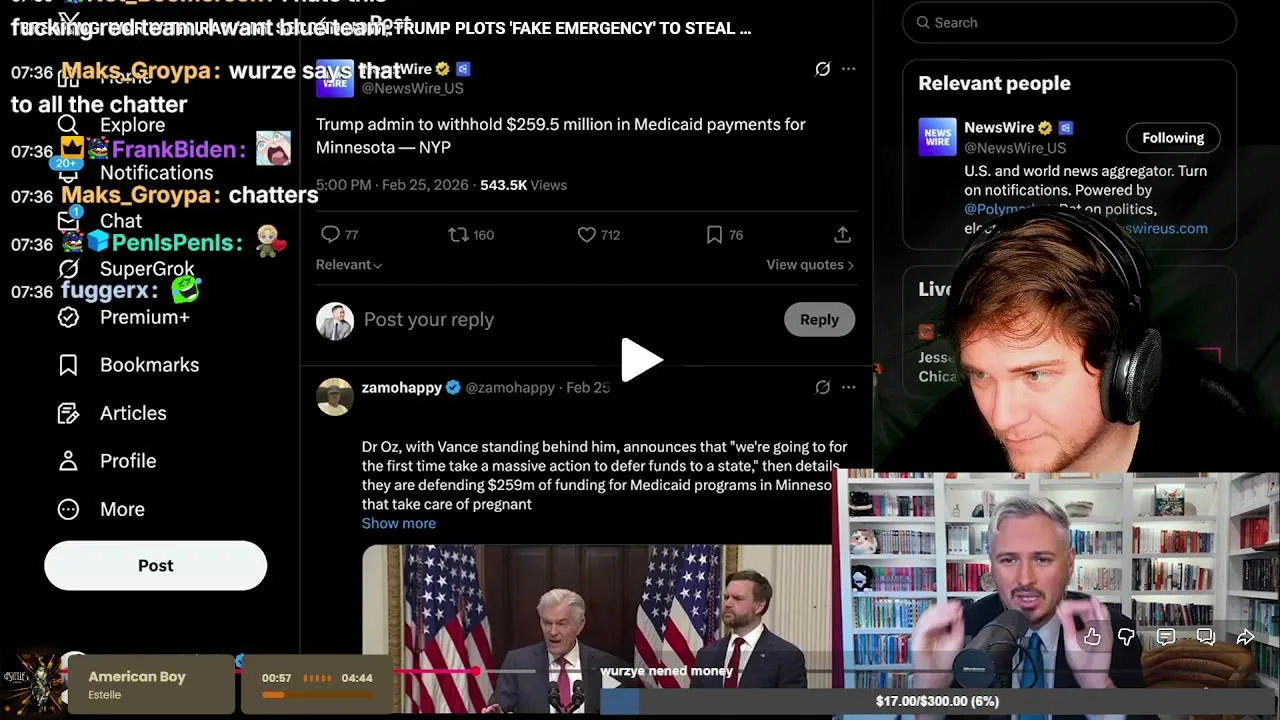This screenshot has width=1280, height=720.
Task: Click Show more on zamohappy post
Action: point(399,523)
